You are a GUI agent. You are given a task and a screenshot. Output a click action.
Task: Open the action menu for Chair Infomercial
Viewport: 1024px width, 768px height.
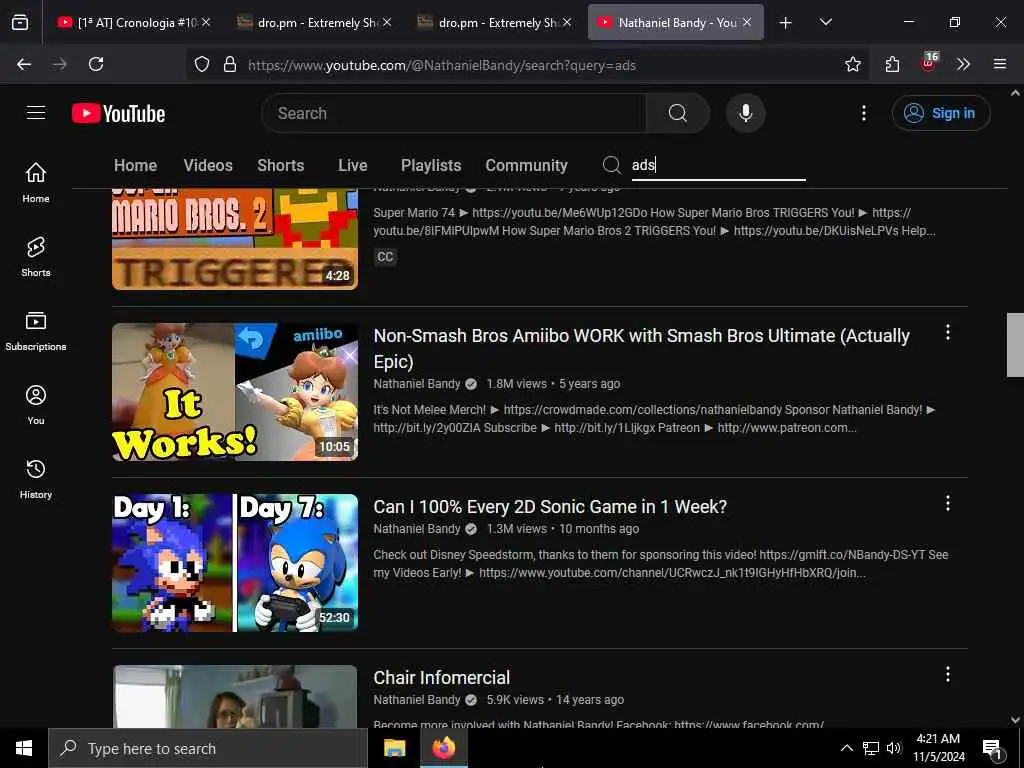pyautogui.click(x=948, y=675)
